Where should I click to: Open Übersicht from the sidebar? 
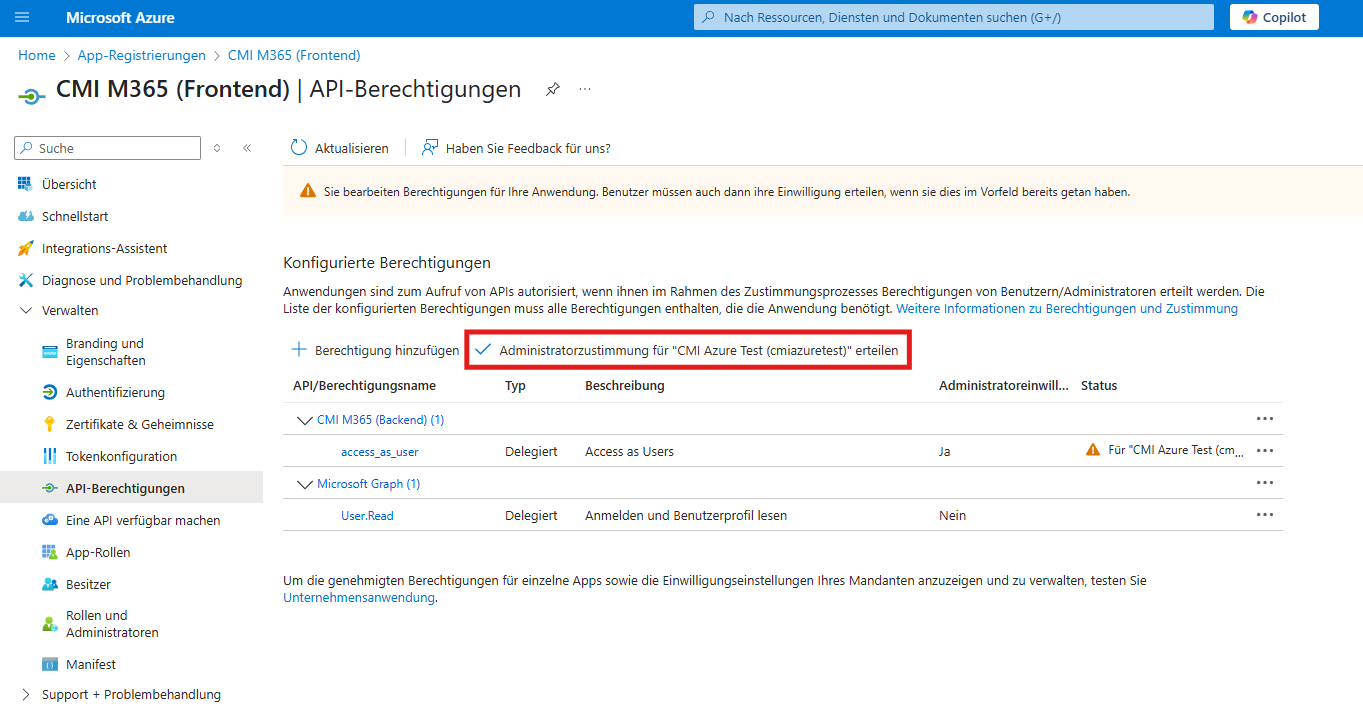(68, 183)
